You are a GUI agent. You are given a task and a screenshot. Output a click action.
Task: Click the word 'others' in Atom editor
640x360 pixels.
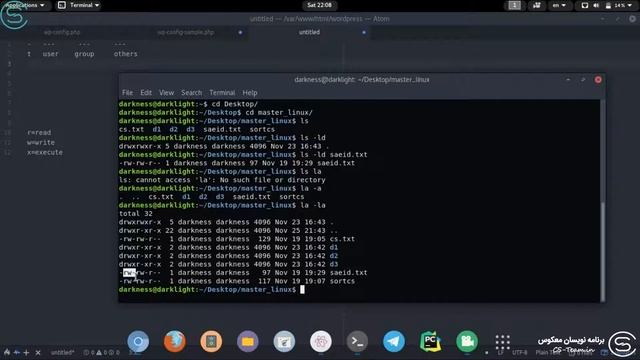coord(125,54)
